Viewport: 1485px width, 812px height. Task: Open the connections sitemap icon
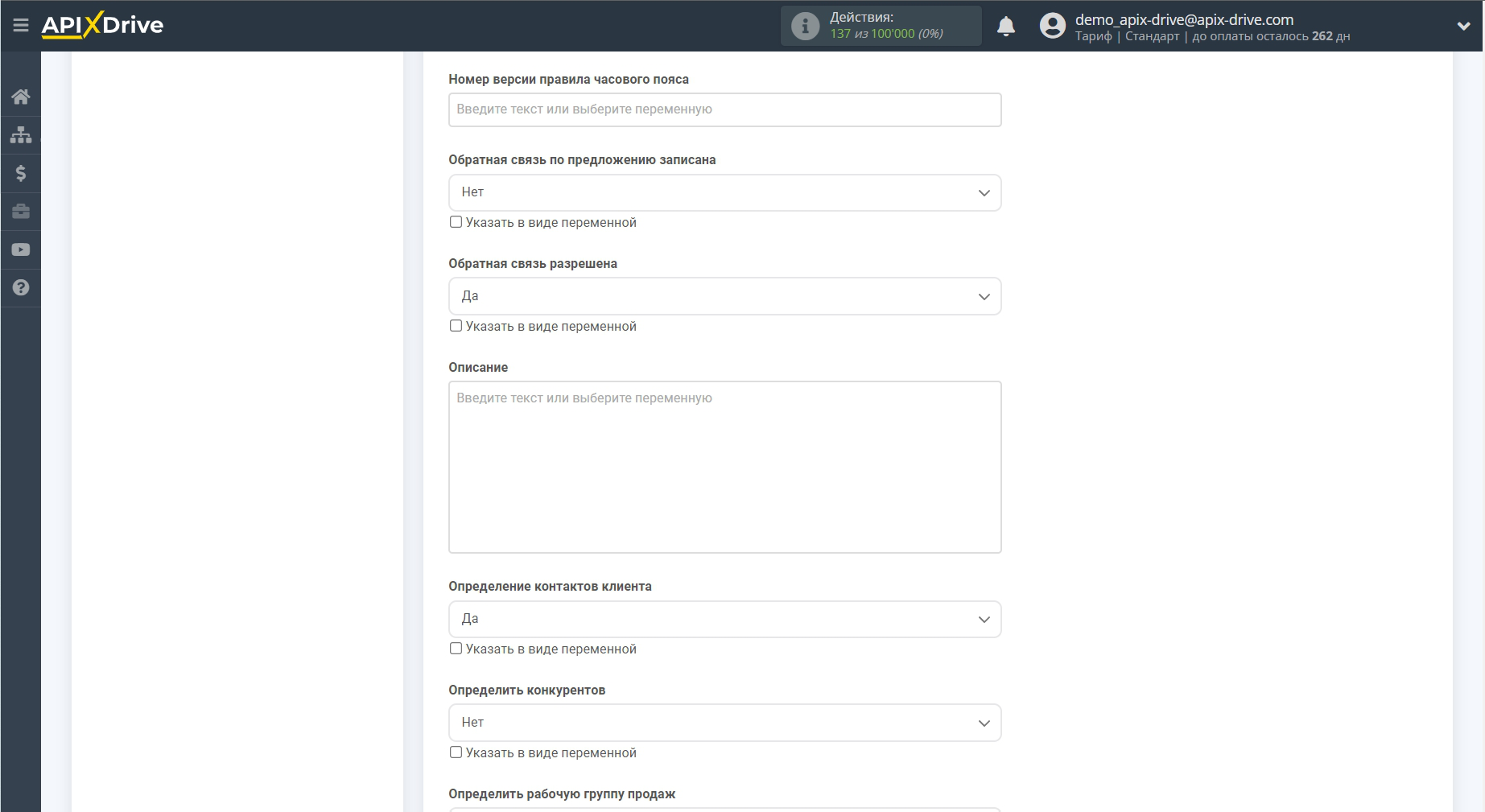(x=21, y=134)
